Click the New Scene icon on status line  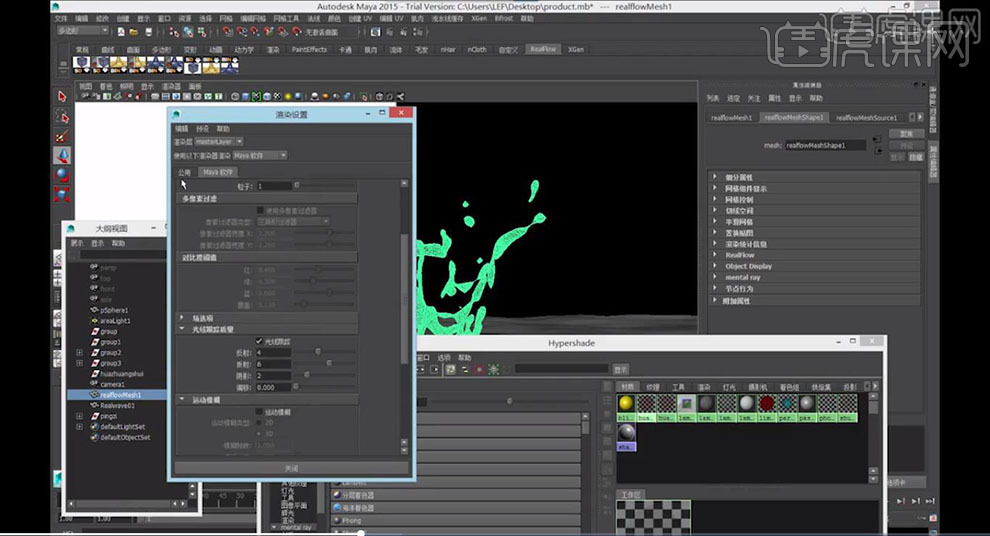coord(121,31)
